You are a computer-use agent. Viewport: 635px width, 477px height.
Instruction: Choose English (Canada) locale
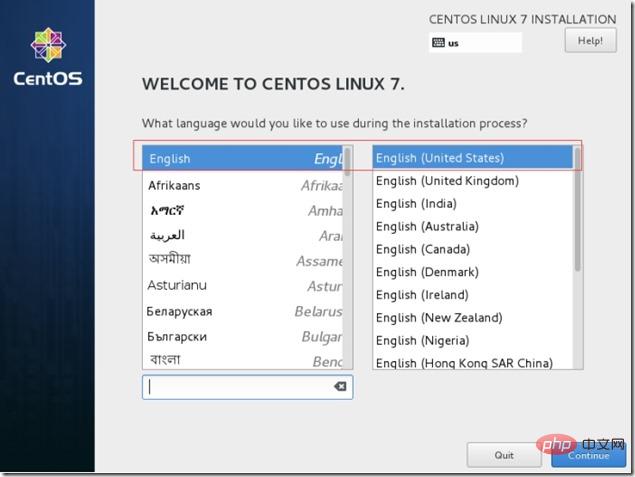point(473,249)
